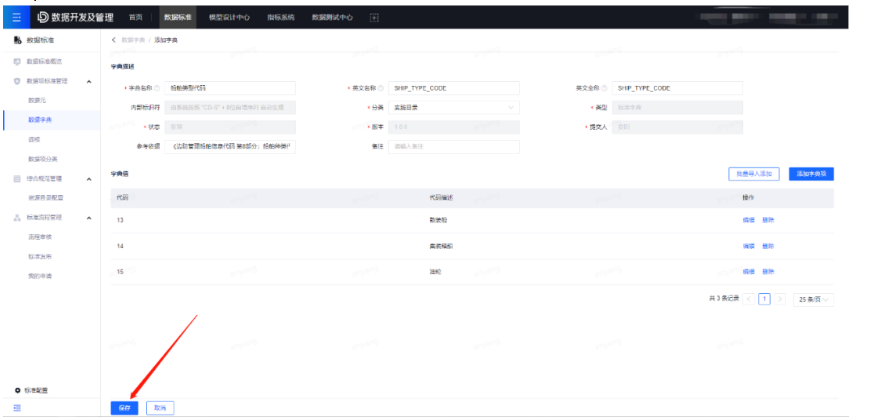Click 删除 link in row 14
This screenshot has height=420, width=893.
click(x=768, y=246)
